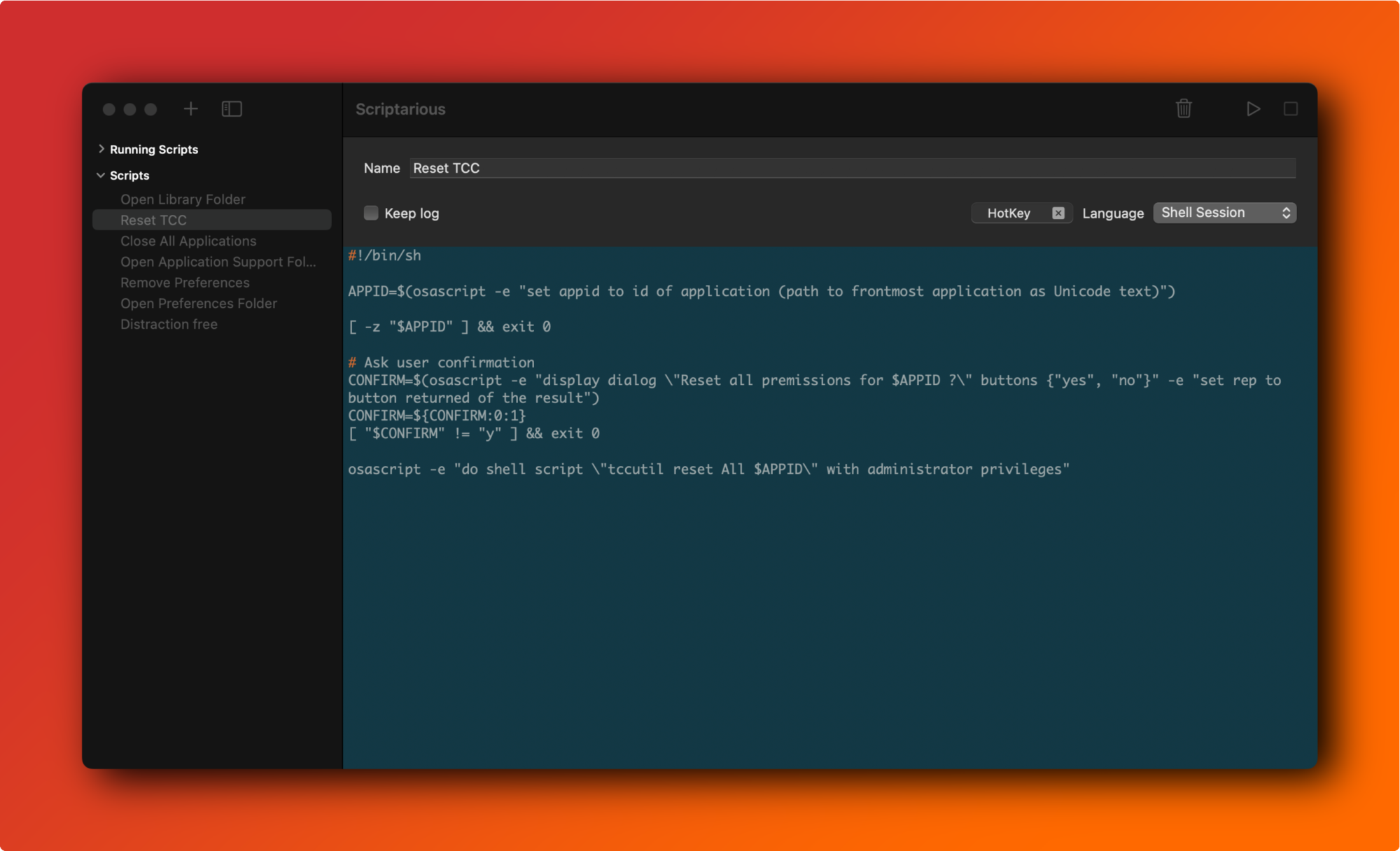1400x851 pixels.
Task: Enable the Keep log checkbox
Action: pos(371,213)
